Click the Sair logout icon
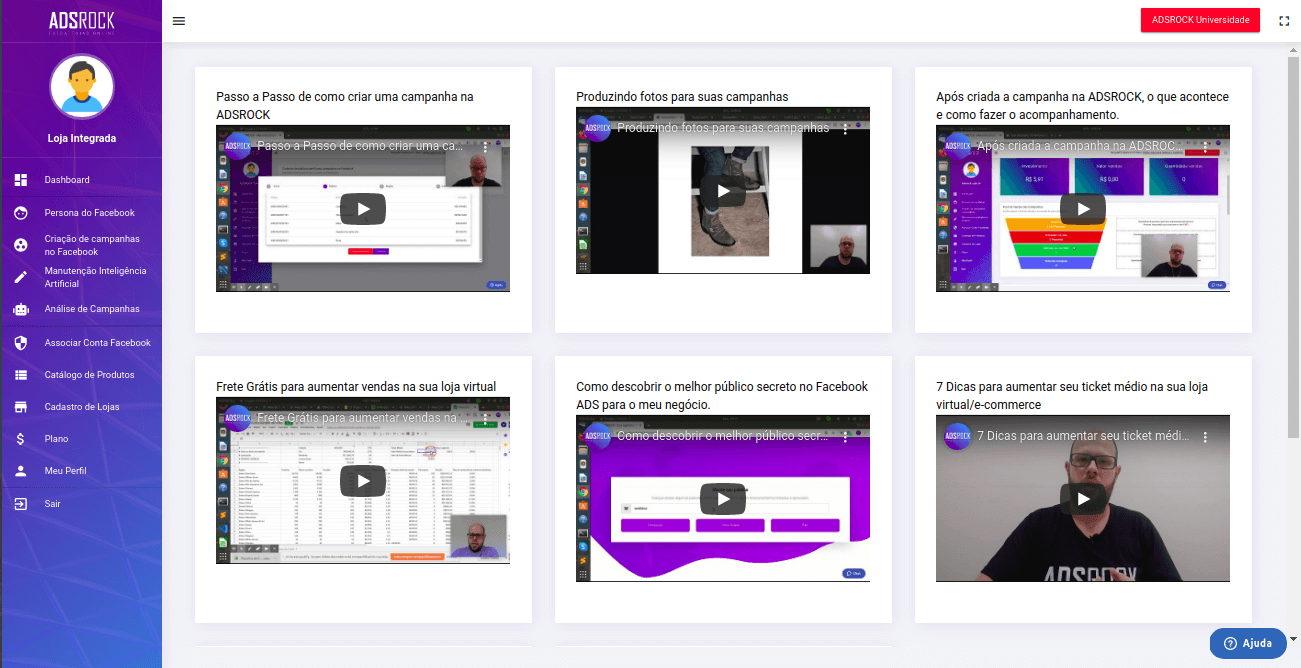The height and width of the screenshot is (668, 1301). (x=21, y=504)
